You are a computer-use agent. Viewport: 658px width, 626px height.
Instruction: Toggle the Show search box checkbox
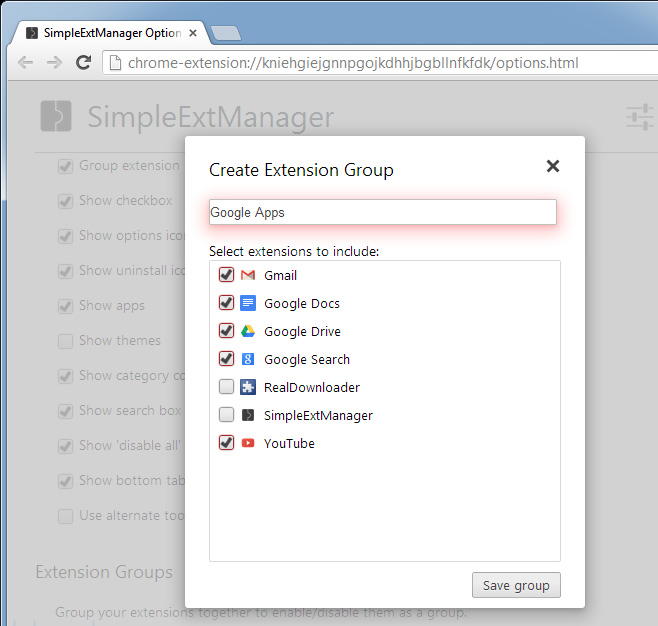click(65, 411)
